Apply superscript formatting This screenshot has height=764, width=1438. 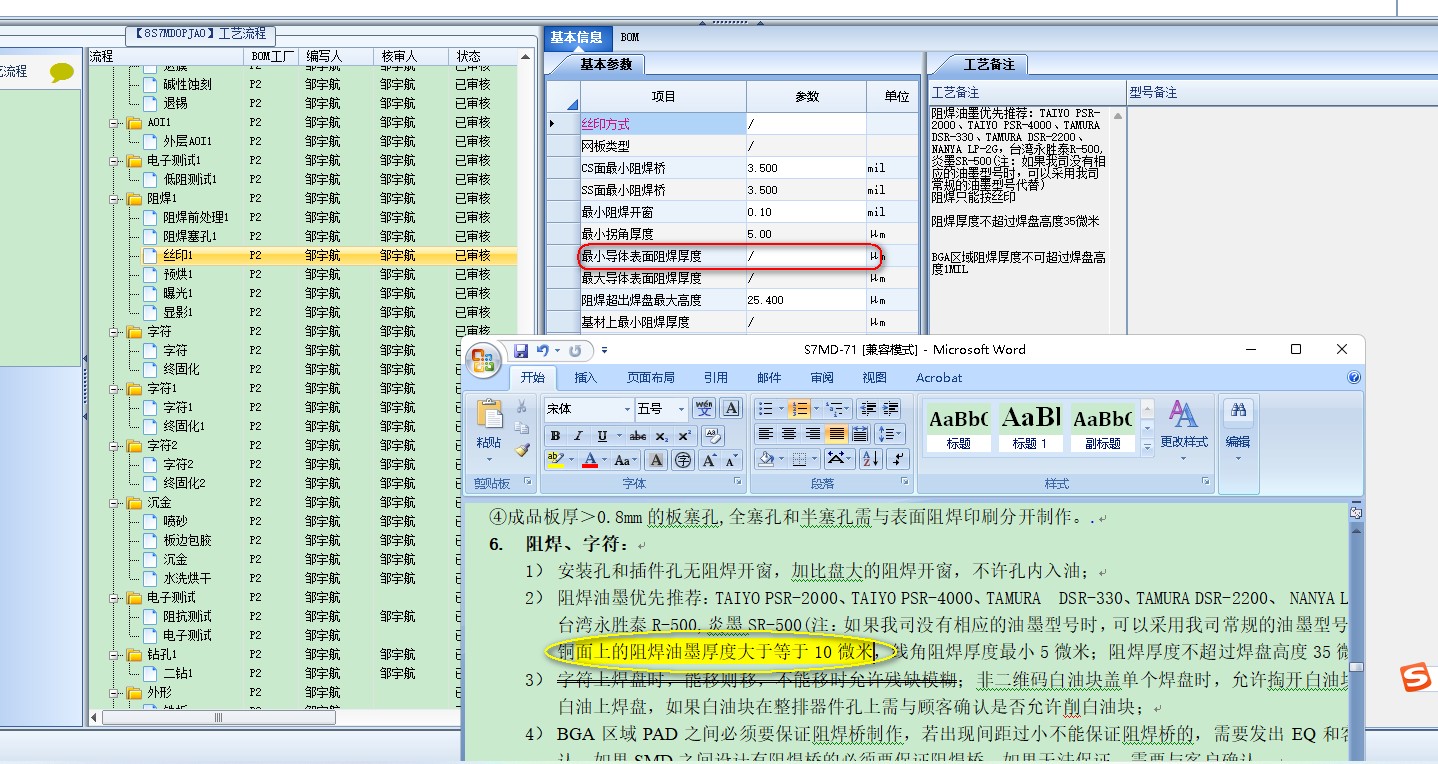pos(684,436)
